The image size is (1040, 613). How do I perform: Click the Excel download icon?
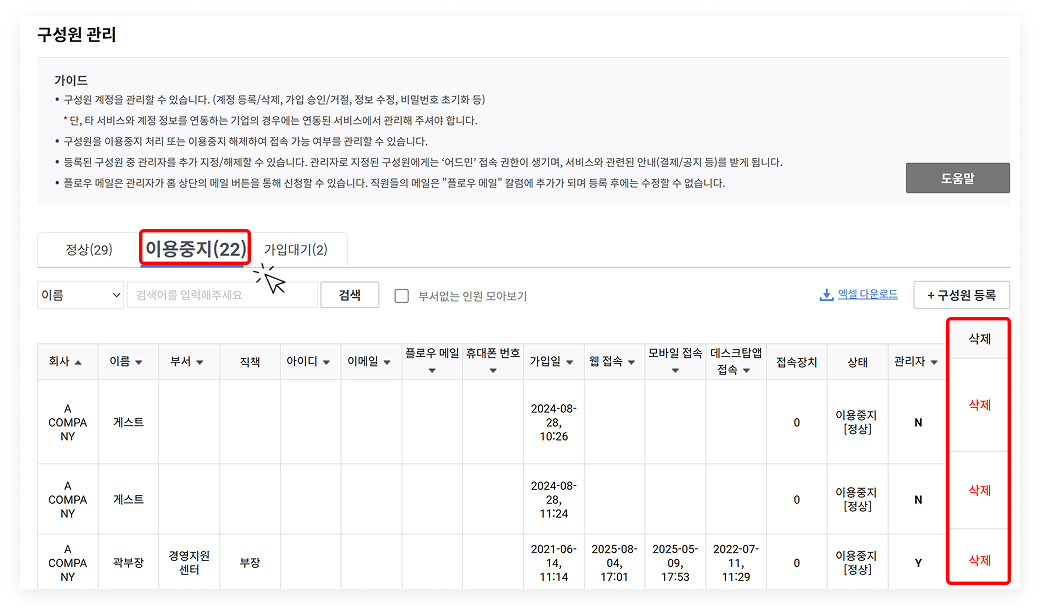click(826, 295)
